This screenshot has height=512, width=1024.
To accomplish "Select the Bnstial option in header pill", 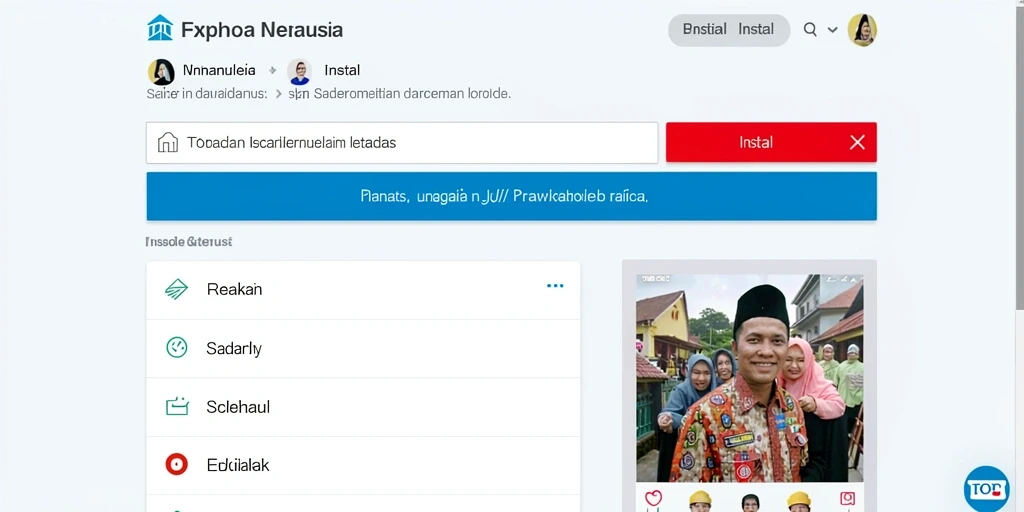I will 705,29.
